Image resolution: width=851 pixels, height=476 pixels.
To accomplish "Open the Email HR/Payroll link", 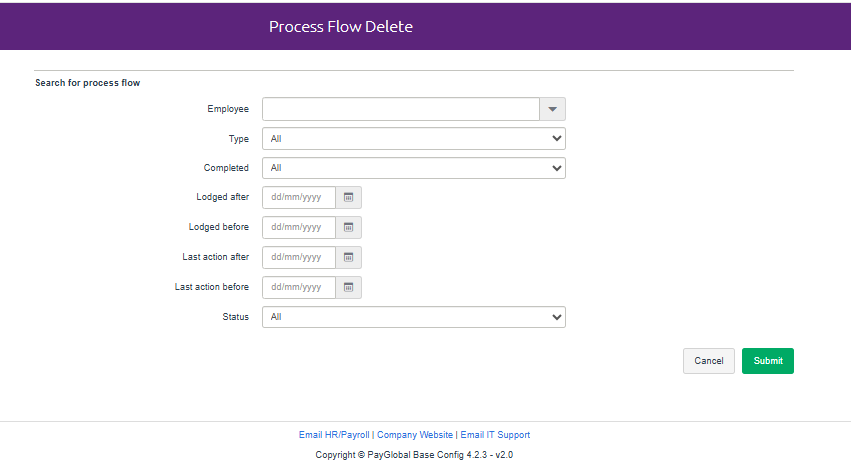I will pyautogui.click(x=334, y=435).
